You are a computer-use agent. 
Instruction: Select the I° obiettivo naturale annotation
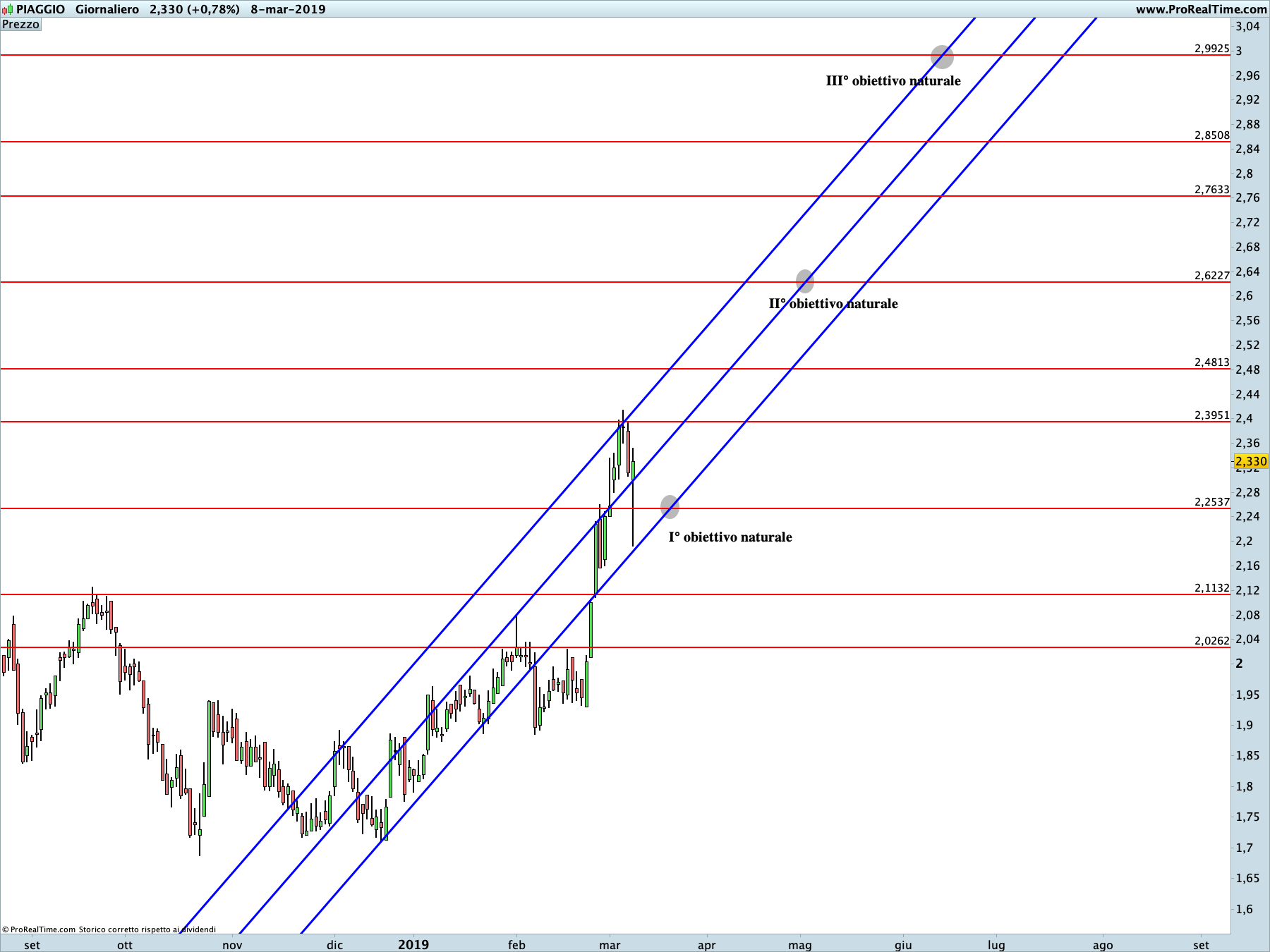point(730,537)
